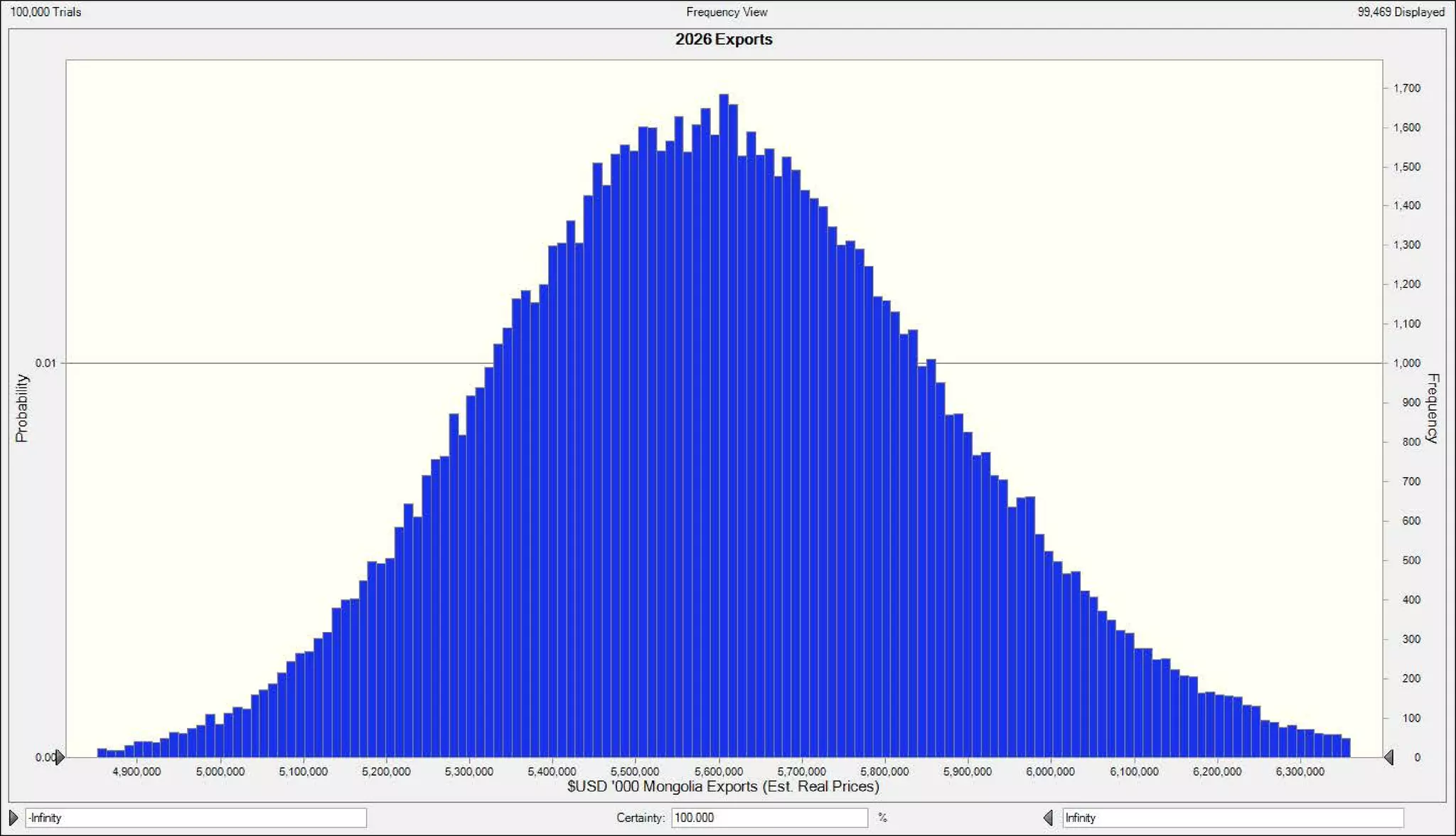The height and width of the screenshot is (836, 1456).
Task: Click the Infinity upper bound field
Action: coord(1232,818)
